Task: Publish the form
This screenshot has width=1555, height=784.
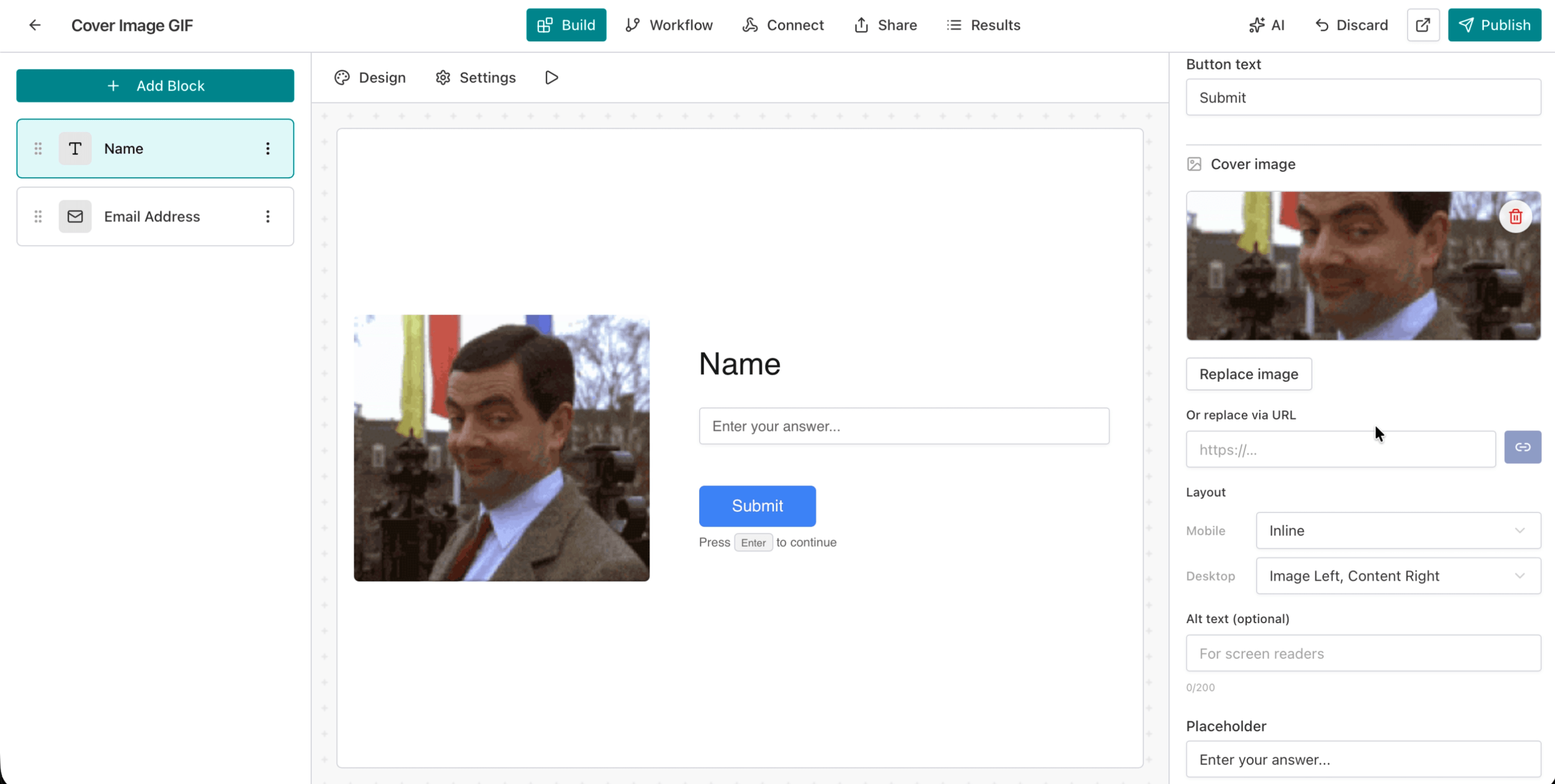Action: [1494, 25]
